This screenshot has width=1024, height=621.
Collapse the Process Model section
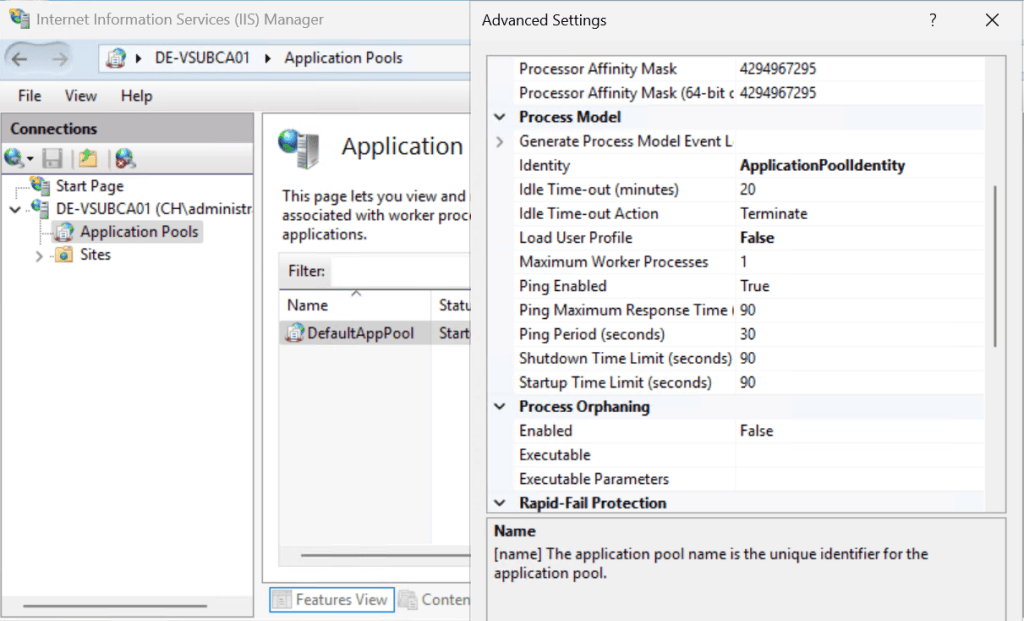[x=500, y=117]
